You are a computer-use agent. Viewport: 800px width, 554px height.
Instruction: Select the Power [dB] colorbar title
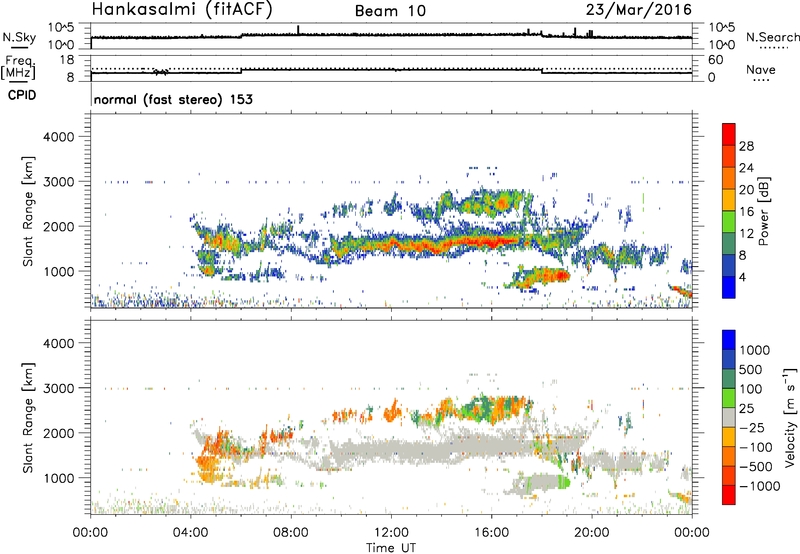763,211
